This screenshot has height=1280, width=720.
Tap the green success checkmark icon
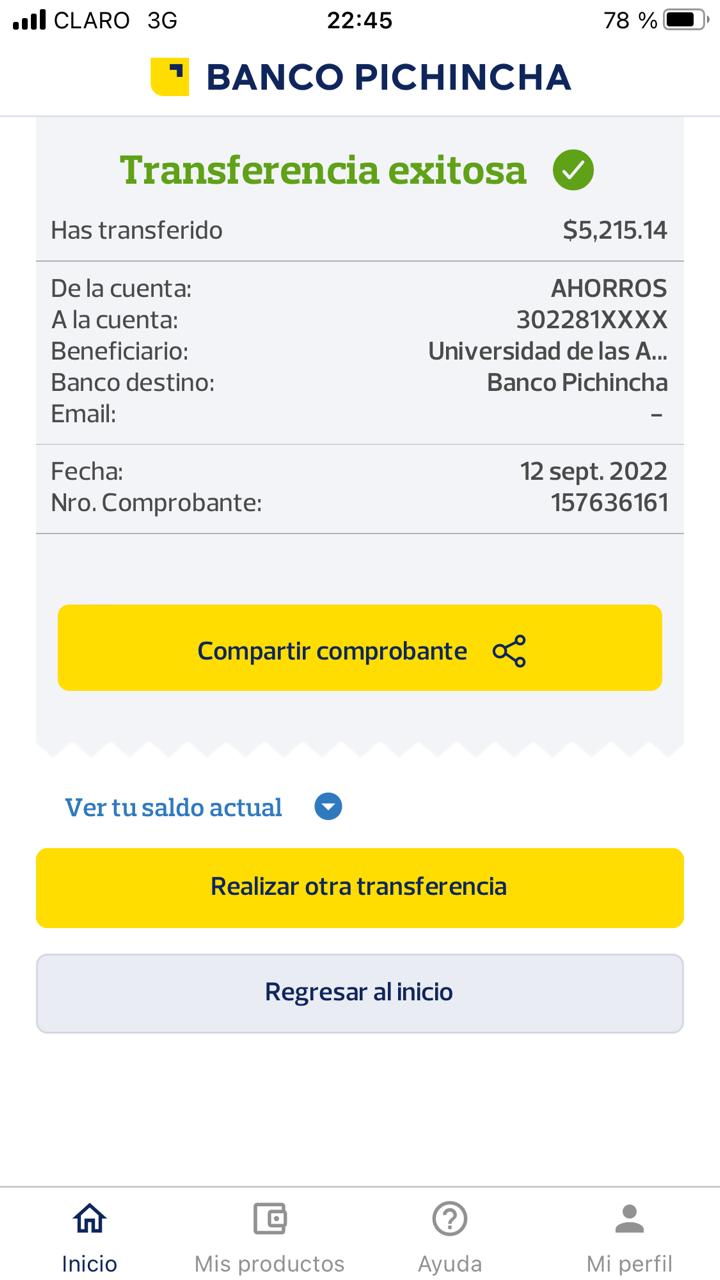point(573,170)
